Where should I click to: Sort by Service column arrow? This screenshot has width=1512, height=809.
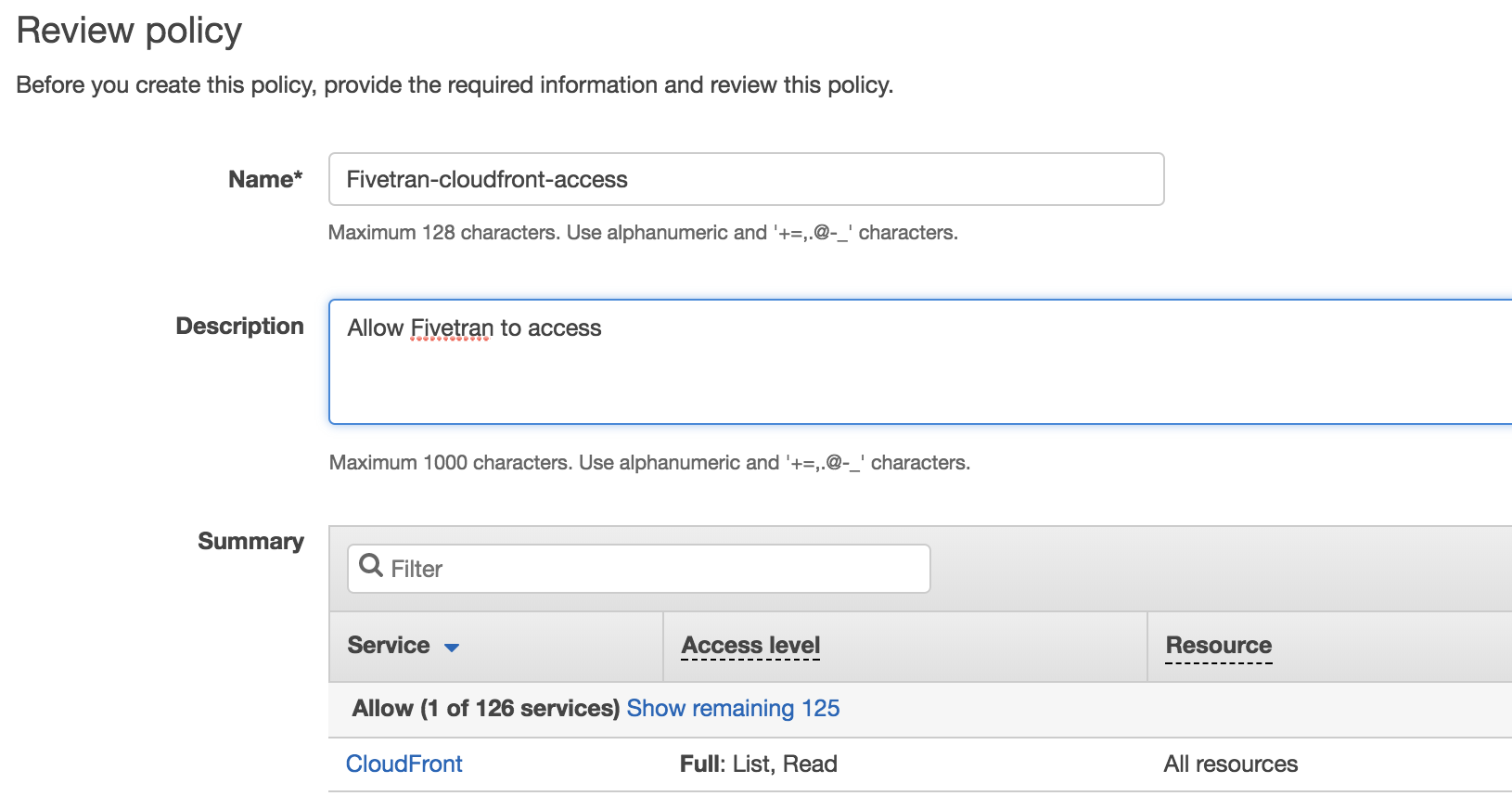click(452, 648)
